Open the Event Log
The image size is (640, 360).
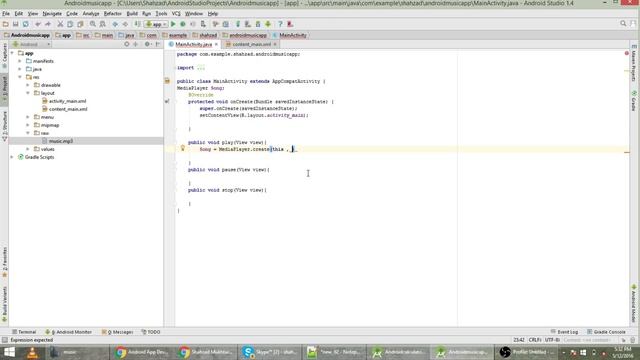[x=564, y=332]
